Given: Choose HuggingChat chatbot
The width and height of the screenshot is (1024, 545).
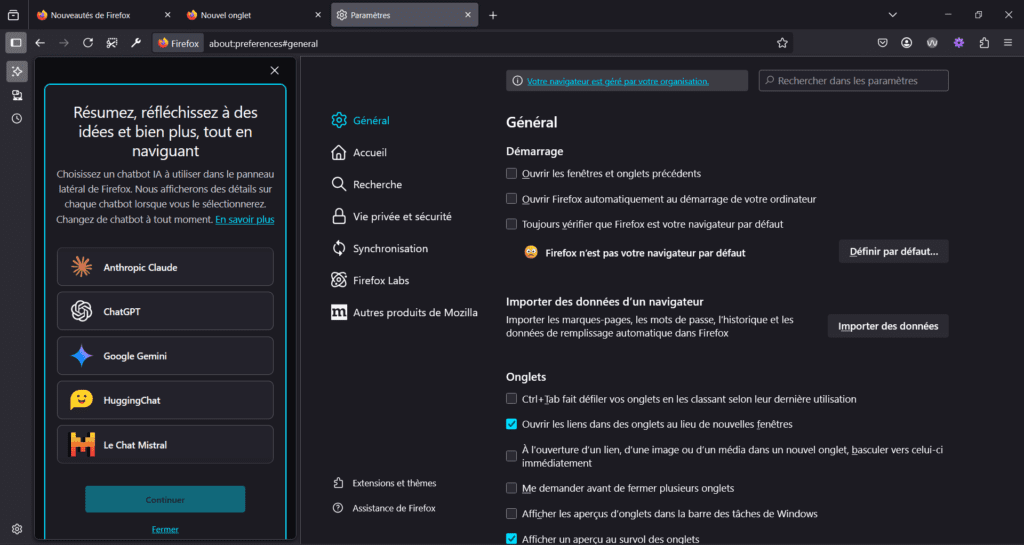Looking at the screenshot, I should pyautogui.click(x=165, y=400).
